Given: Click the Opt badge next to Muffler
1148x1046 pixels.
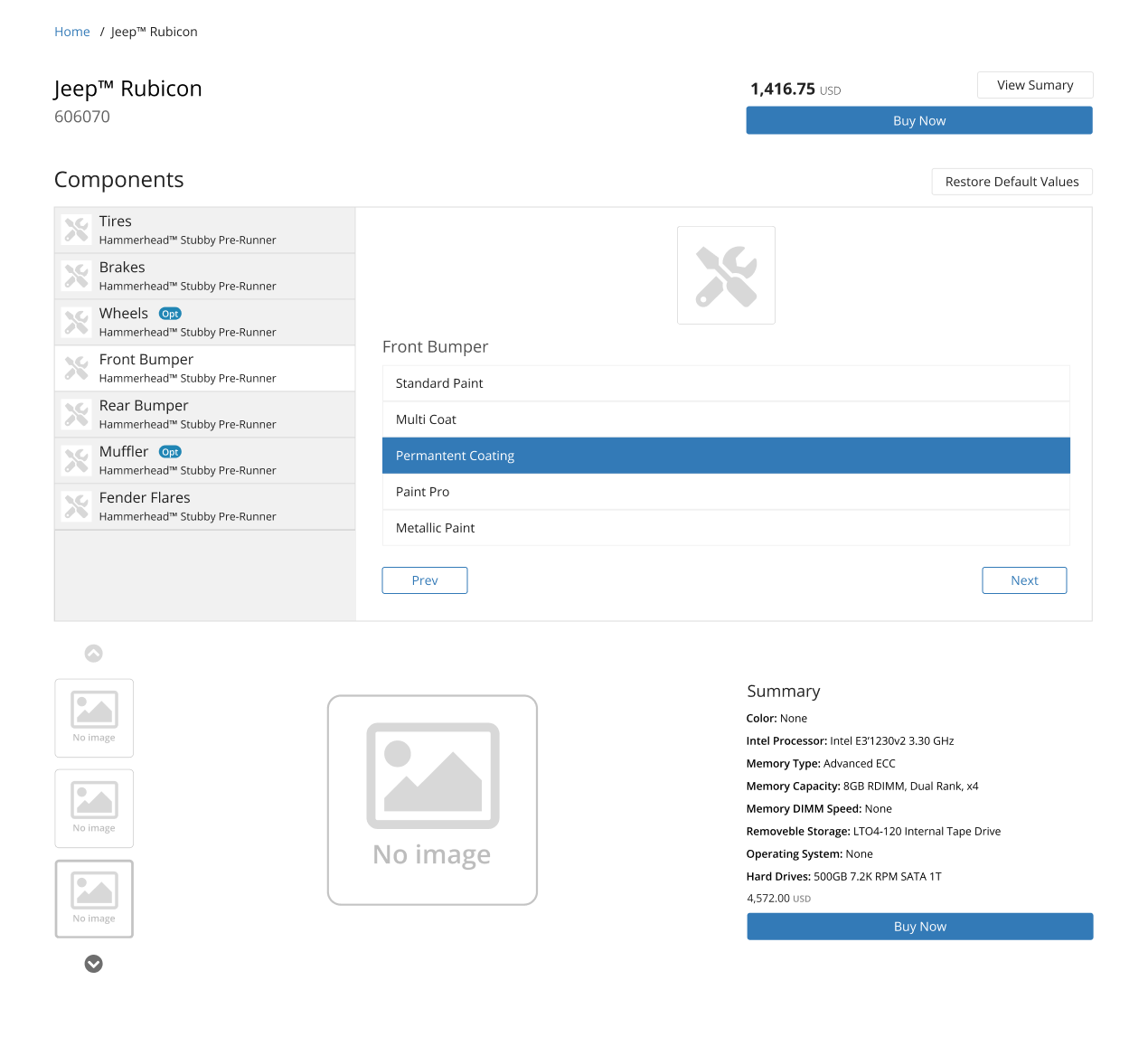Looking at the screenshot, I should (170, 452).
